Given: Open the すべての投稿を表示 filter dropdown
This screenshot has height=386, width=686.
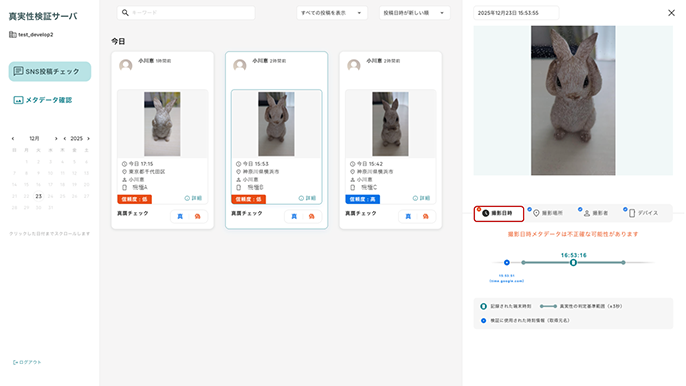Looking at the screenshot, I should point(332,13).
